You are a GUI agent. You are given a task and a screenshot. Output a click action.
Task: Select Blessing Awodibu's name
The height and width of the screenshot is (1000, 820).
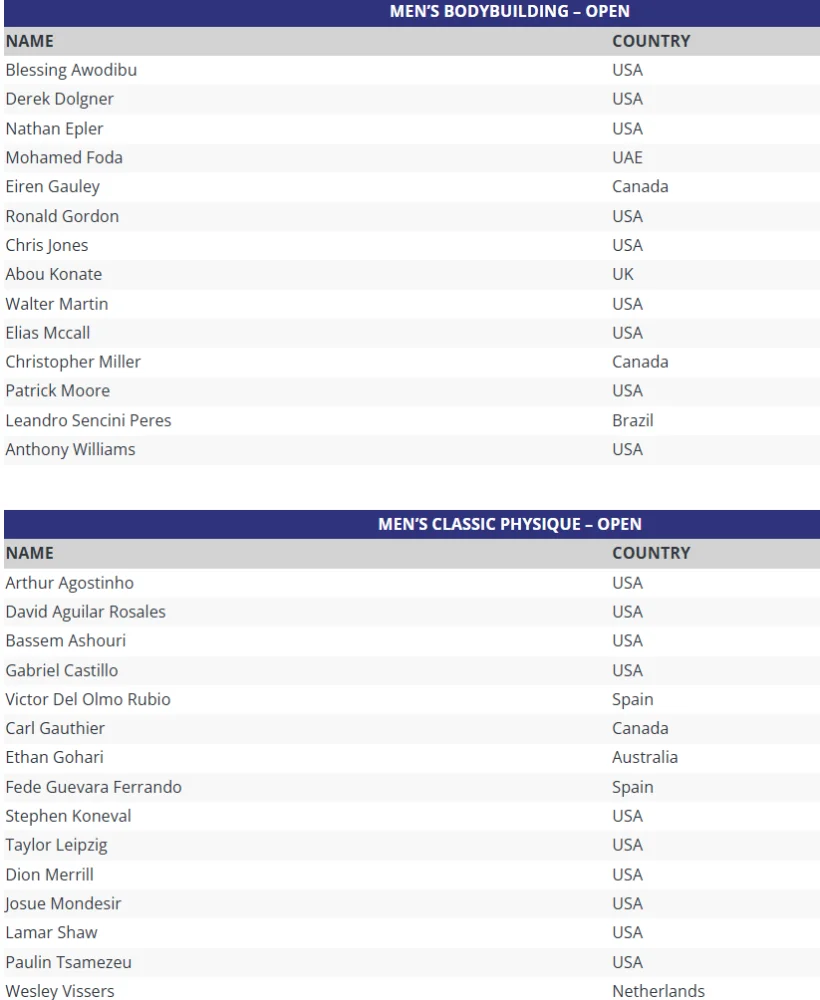pyautogui.click(x=71, y=70)
